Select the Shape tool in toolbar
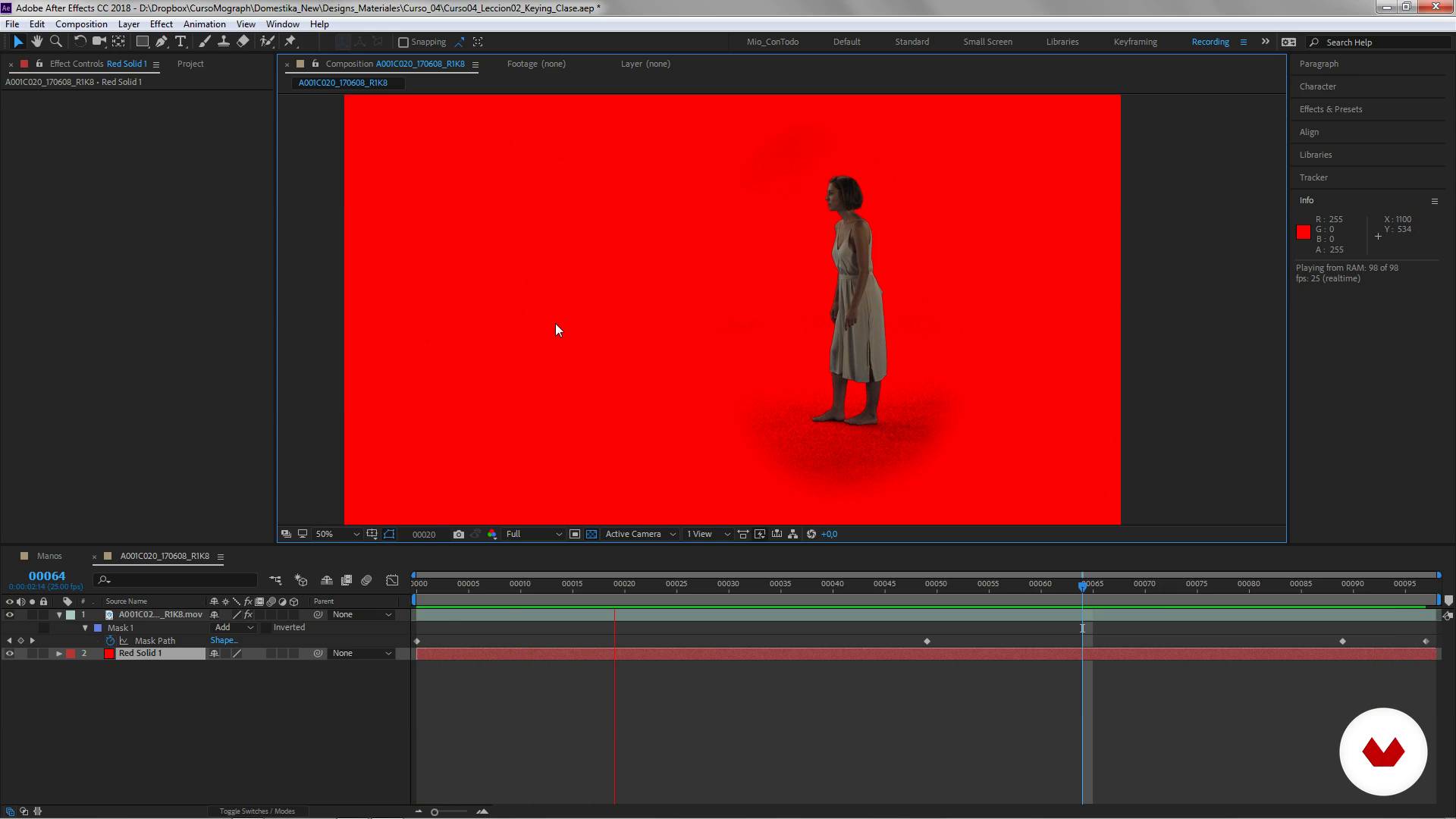 tap(141, 41)
